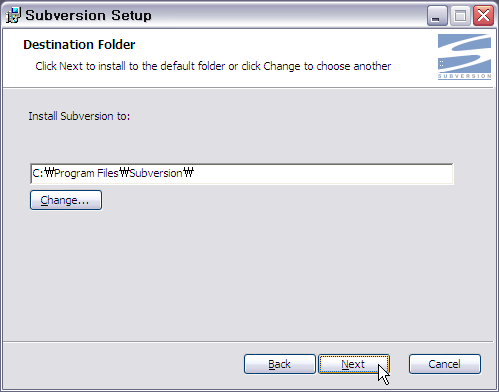499x392 pixels.
Task: Open the Change... folder browser
Action: pos(66,200)
